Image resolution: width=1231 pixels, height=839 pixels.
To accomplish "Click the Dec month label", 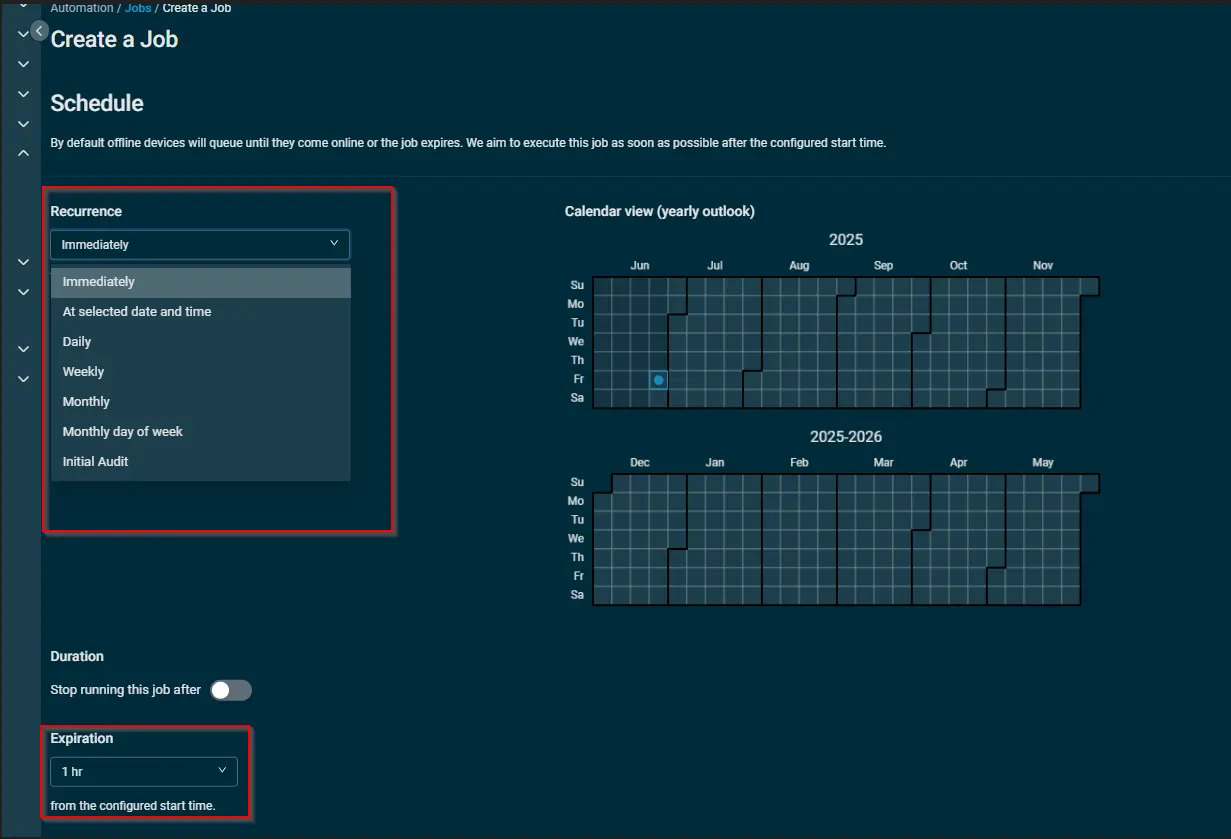I will pyautogui.click(x=640, y=463).
